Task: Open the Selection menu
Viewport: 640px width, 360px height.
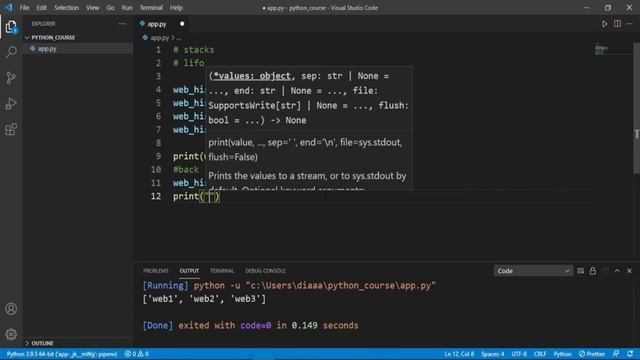Action: click(x=66, y=8)
